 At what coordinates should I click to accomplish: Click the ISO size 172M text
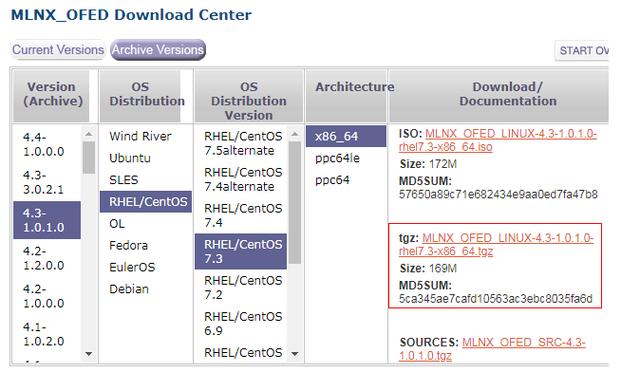pyautogui.click(x=443, y=164)
